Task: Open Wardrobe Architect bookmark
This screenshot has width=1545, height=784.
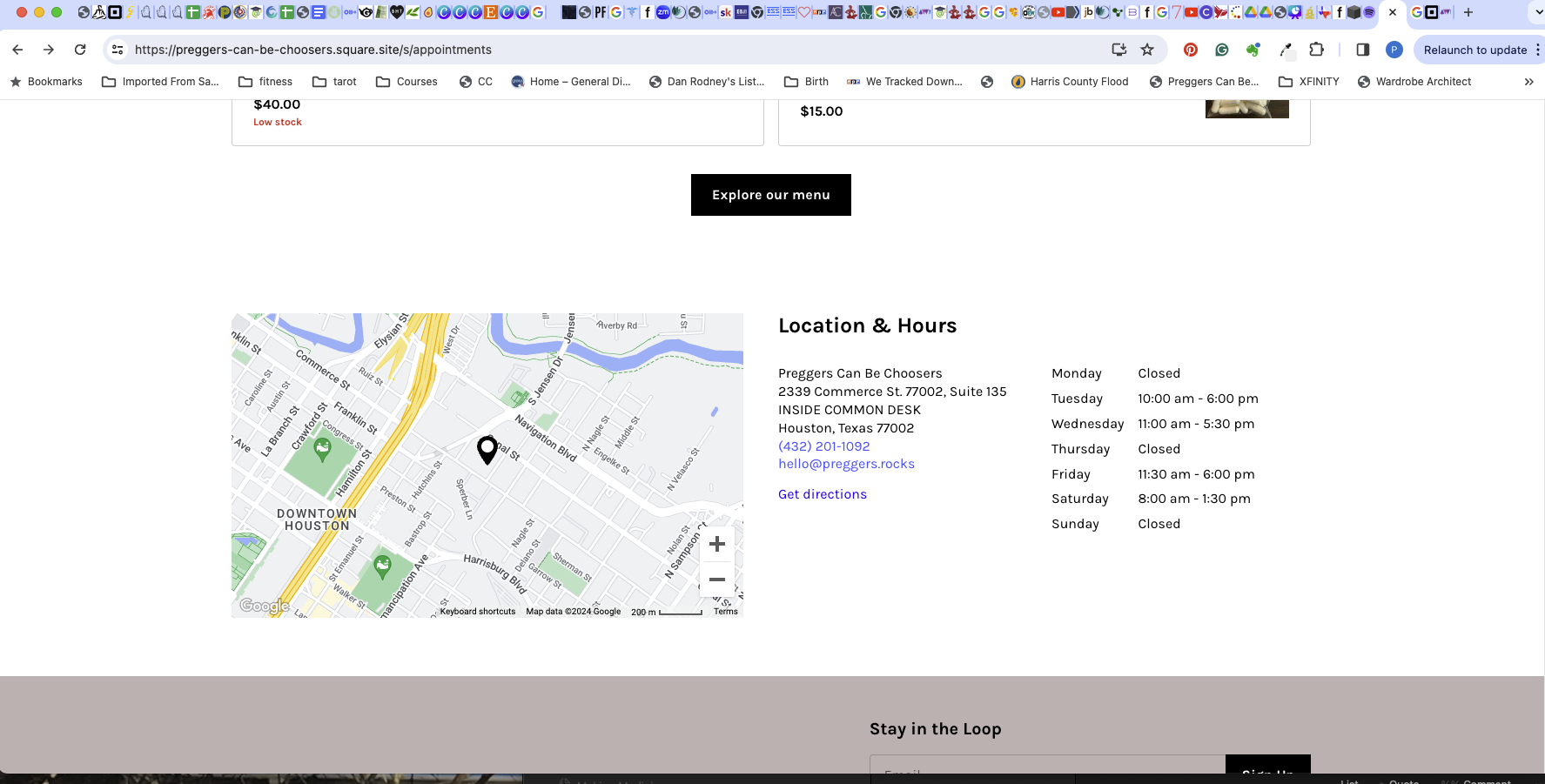Action: pyautogui.click(x=1414, y=82)
